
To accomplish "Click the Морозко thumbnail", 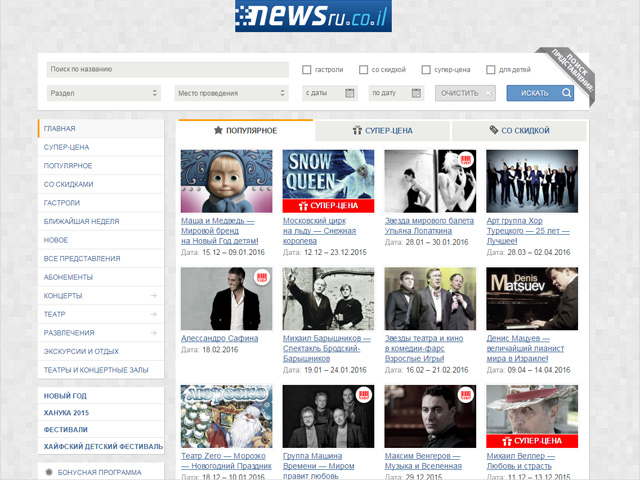I will tap(227, 416).
